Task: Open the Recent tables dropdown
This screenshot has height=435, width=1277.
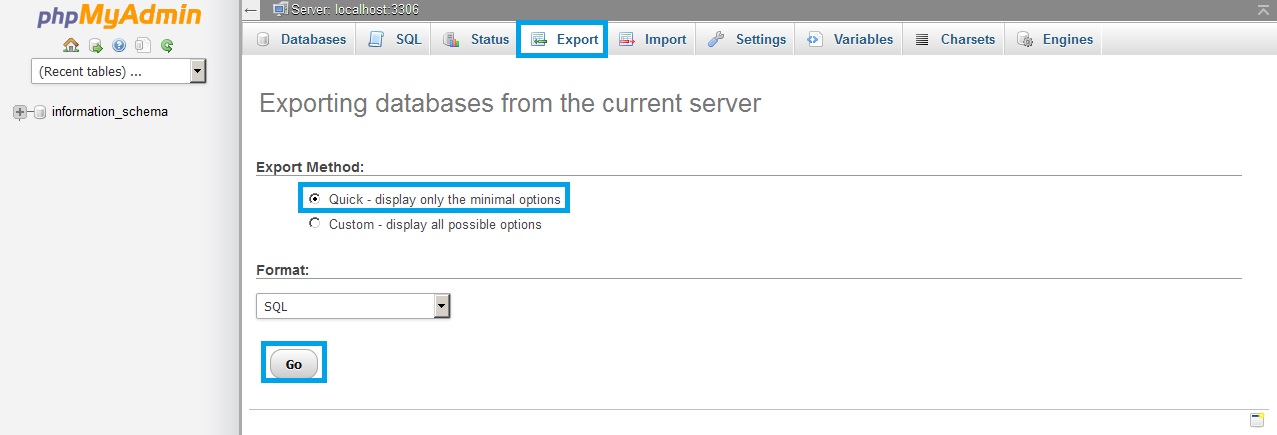Action: (119, 71)
